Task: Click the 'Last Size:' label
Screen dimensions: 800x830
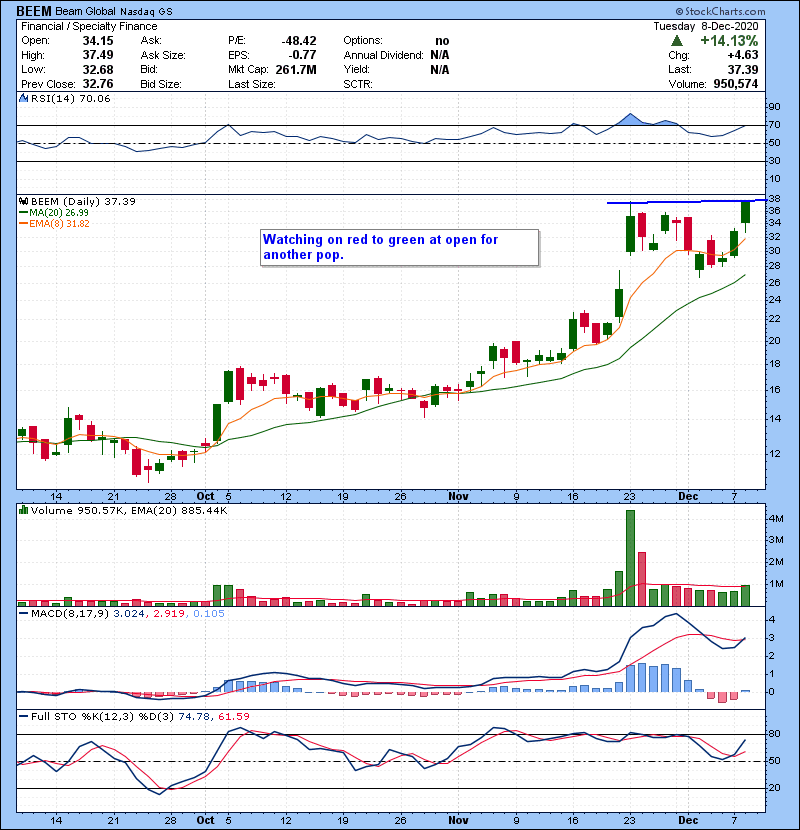Action: [251, 84]
